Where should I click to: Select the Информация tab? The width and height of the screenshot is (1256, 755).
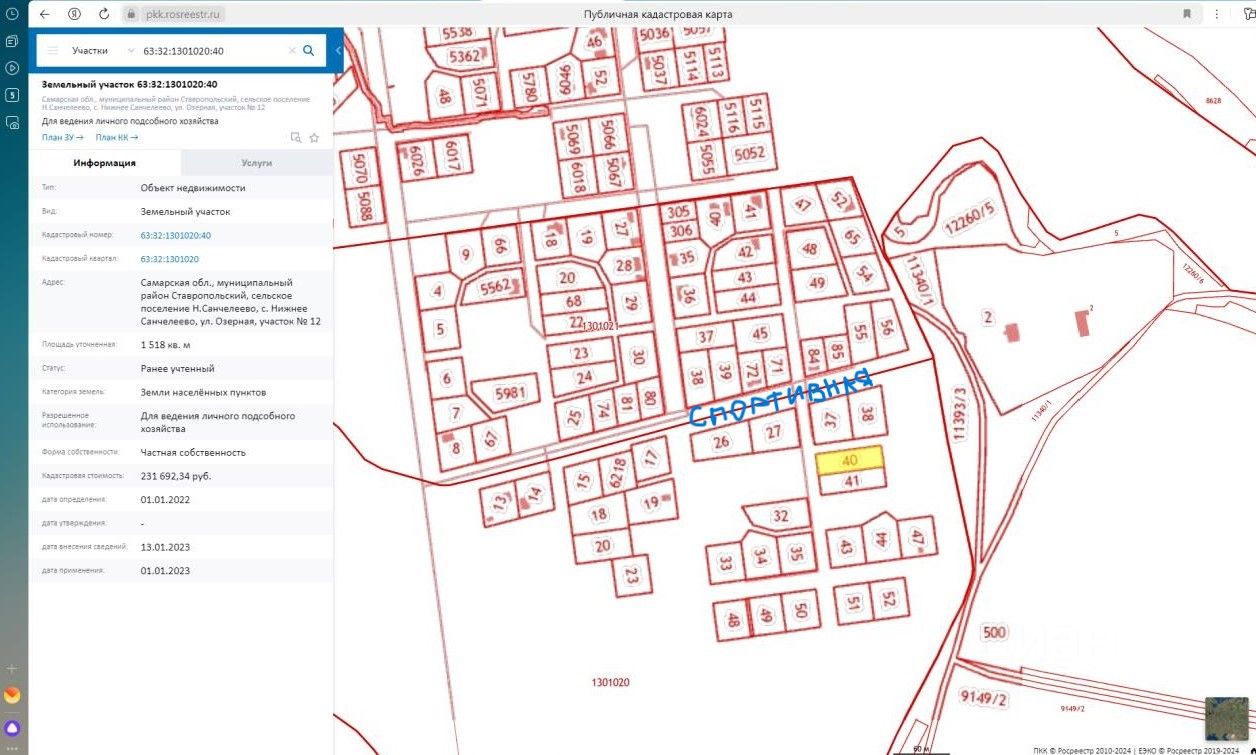105,163
